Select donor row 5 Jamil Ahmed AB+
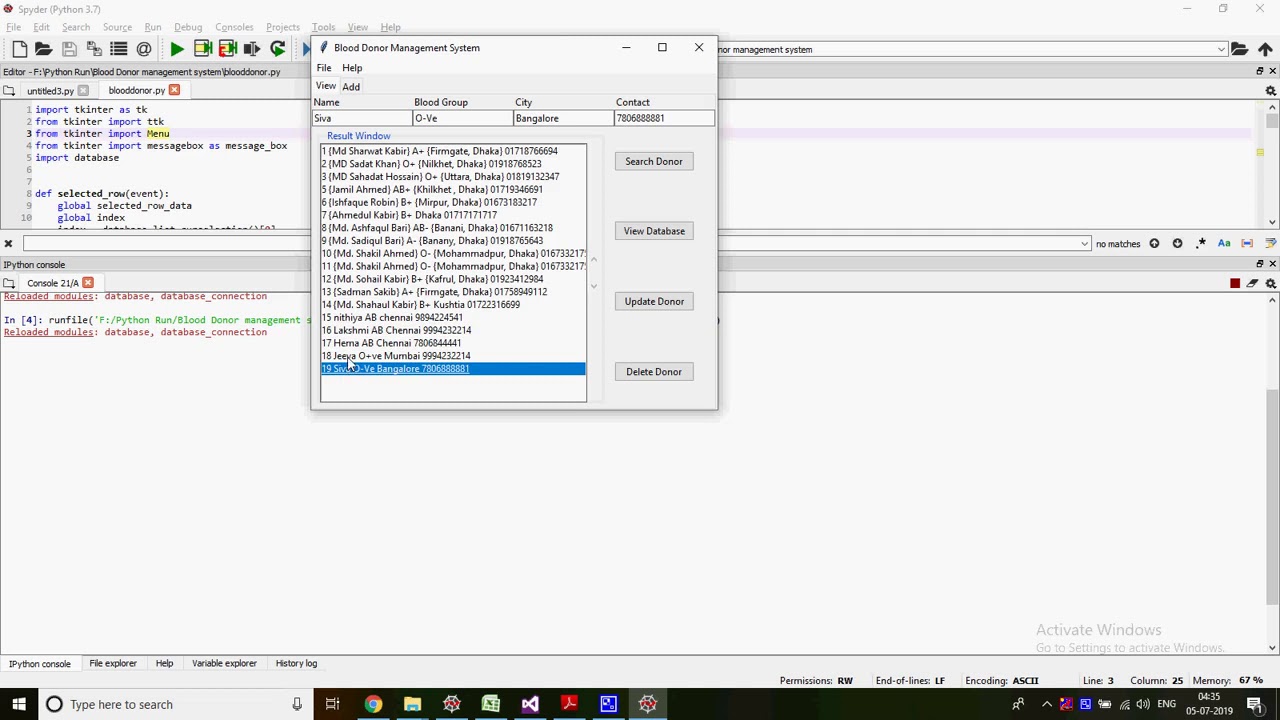The width and height of the screenshot is (1280, 720). (x=453, y=189)
